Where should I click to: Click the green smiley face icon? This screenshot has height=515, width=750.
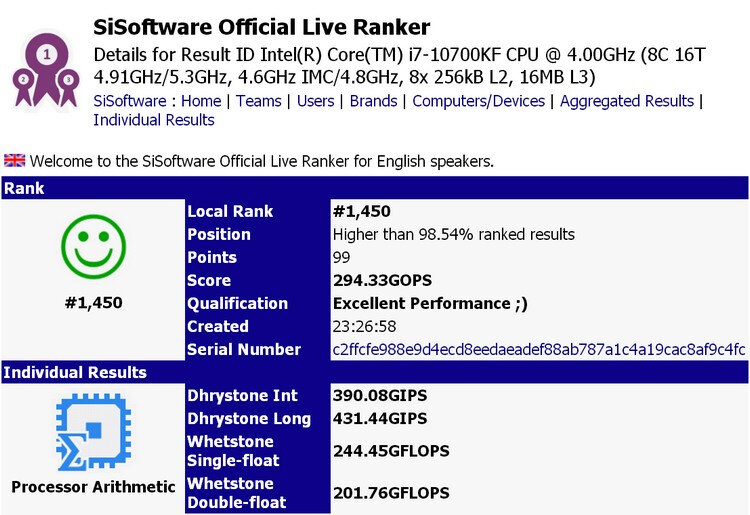[93, 246]
